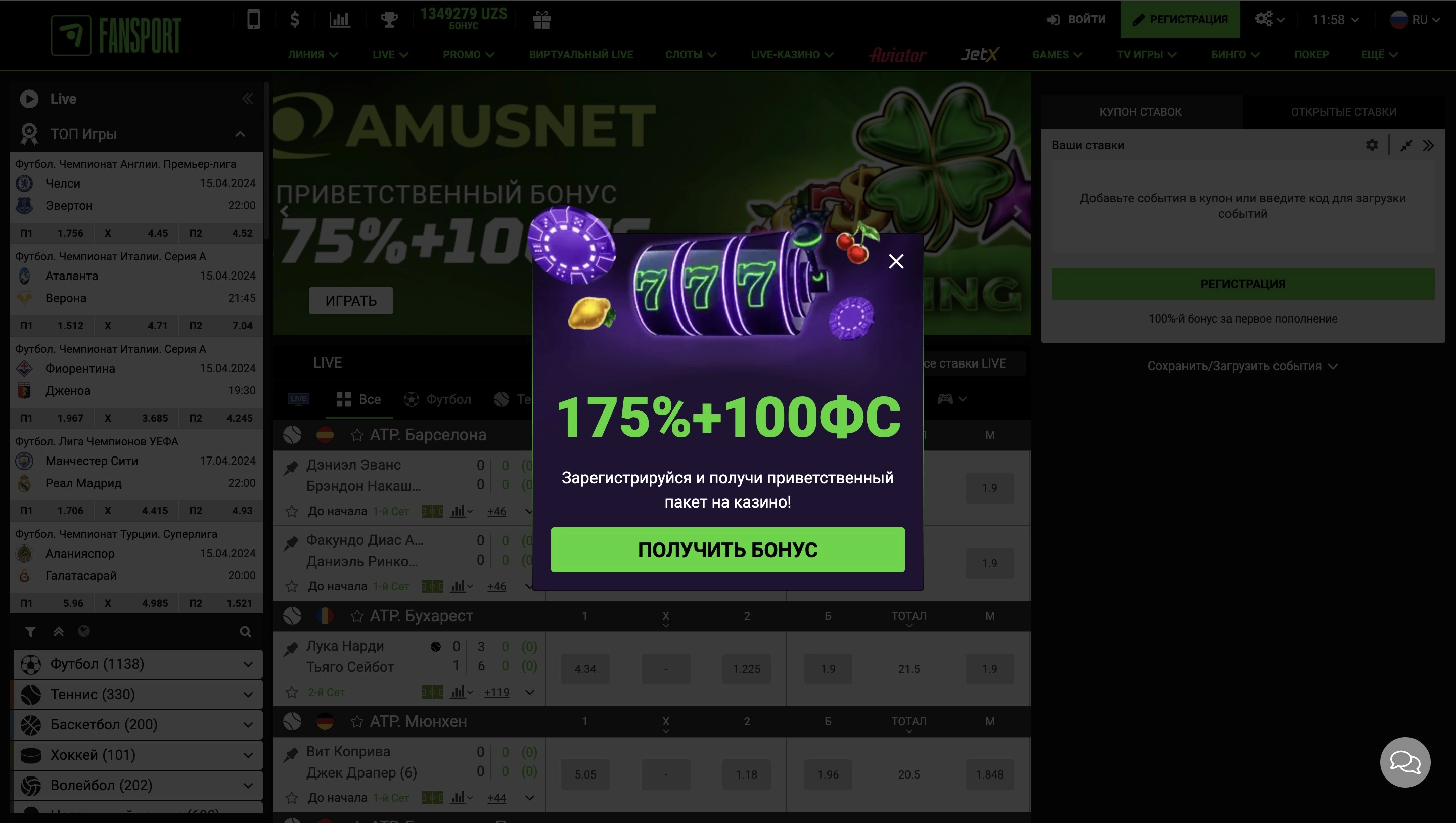
Task: Close the casino bonus popup
Action: click(x=896, y=261)
